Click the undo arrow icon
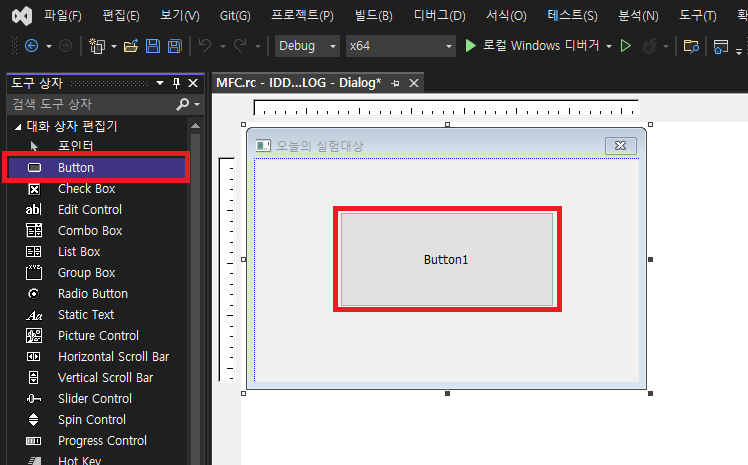 [x=205, y=45]
